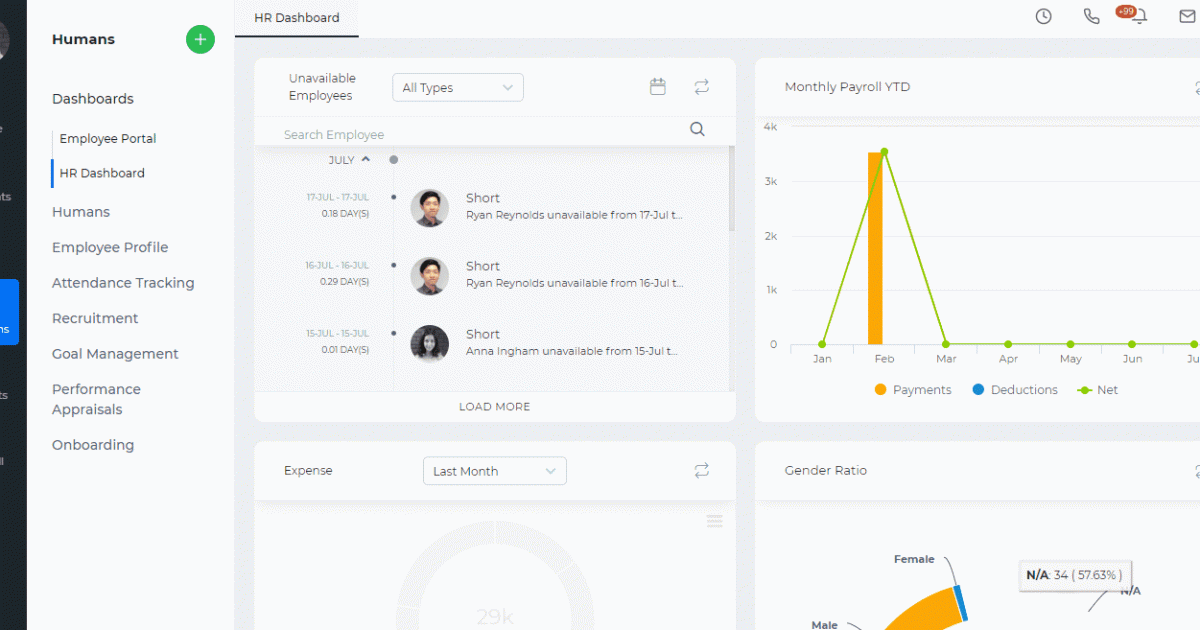Image resolution: width=1200 pixels, height=630 pixels.
Task: Go to Humans in the sidebar menu
Action: coord(81,212)
